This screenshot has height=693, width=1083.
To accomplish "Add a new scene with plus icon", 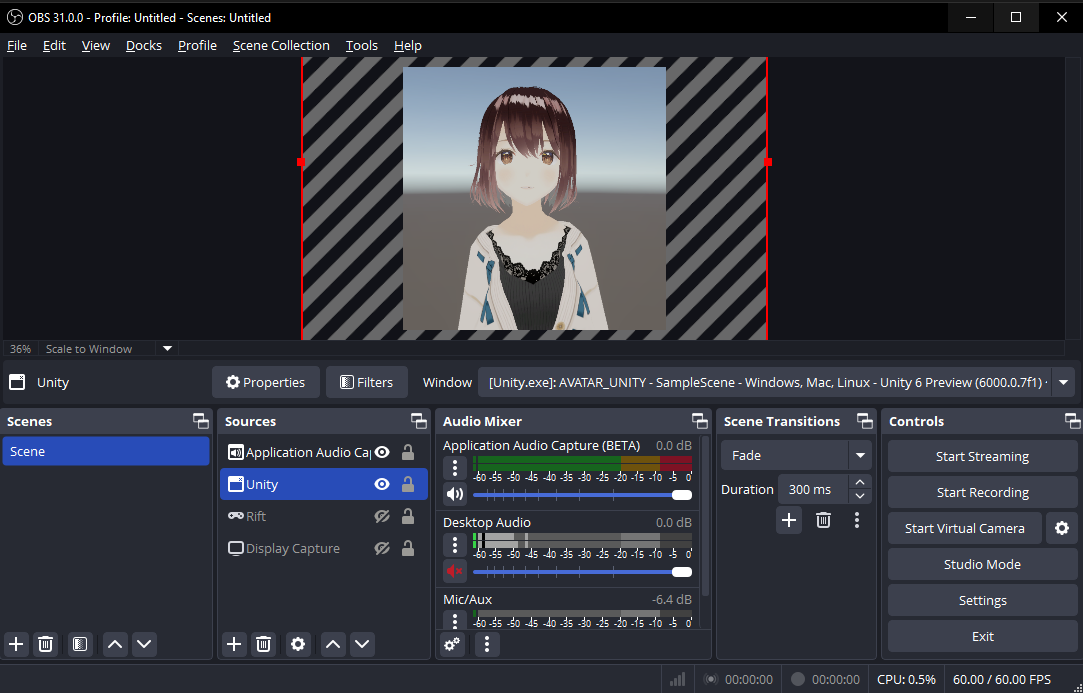I will coord(16,645).
